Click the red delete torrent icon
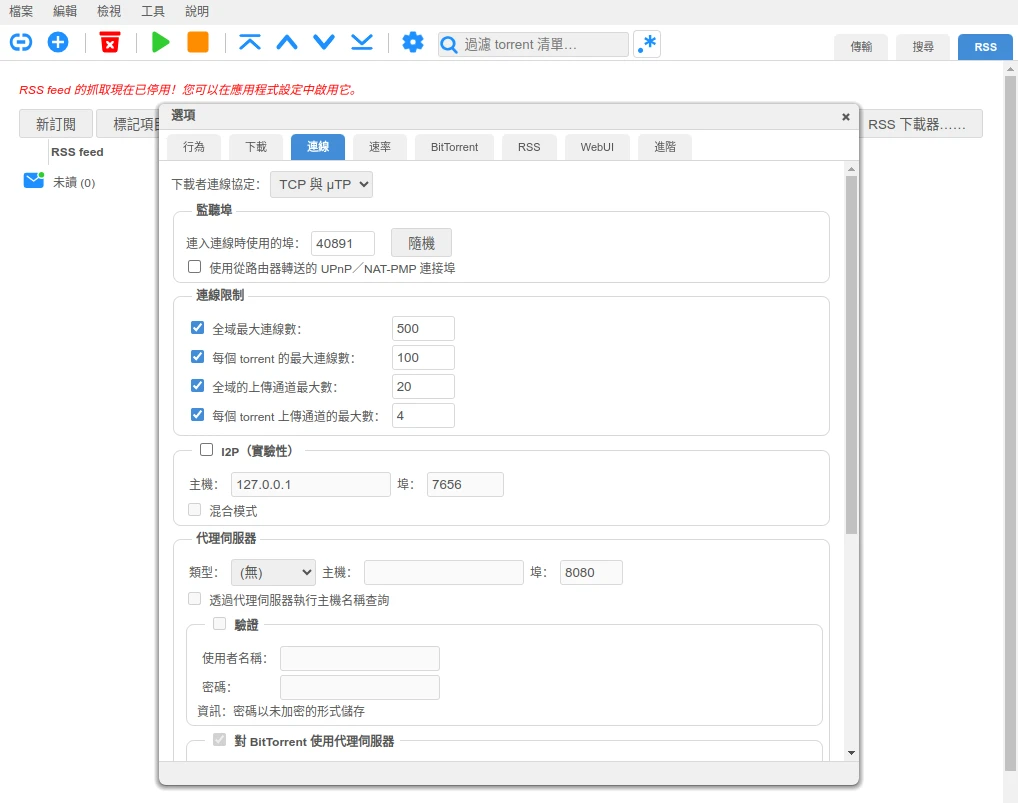 [110, 42]
